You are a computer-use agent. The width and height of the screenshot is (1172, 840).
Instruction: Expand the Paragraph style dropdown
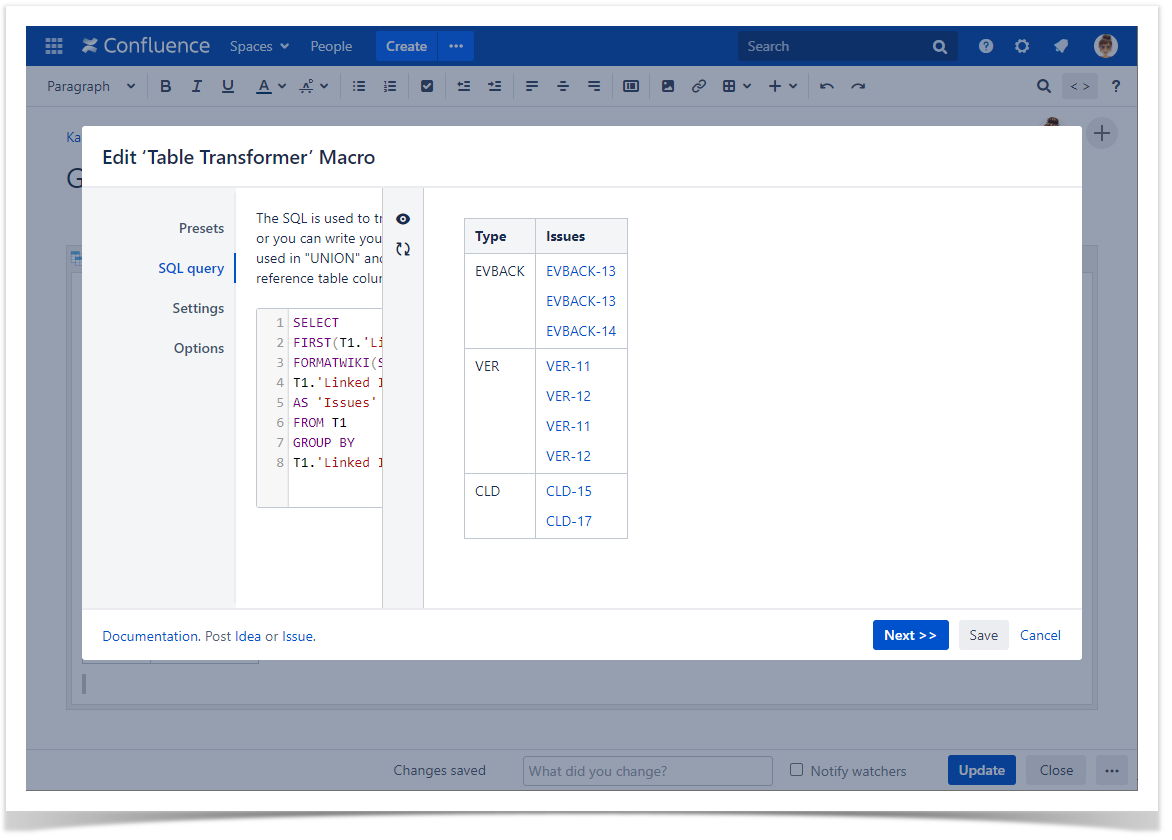click(x=91, y=86)
